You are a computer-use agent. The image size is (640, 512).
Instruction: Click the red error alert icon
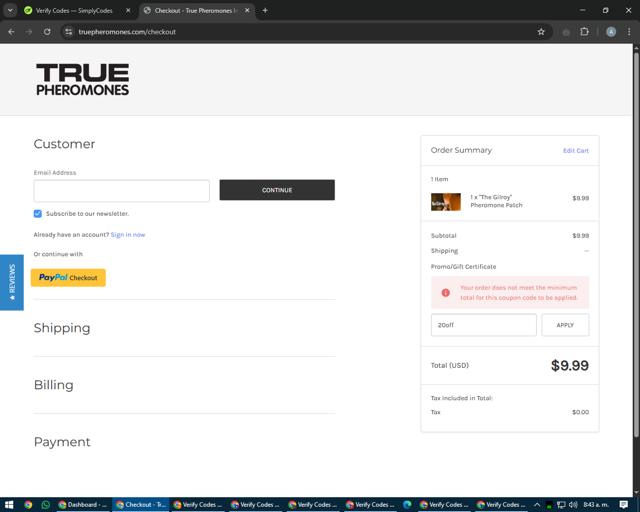click(x=445, y=293)
